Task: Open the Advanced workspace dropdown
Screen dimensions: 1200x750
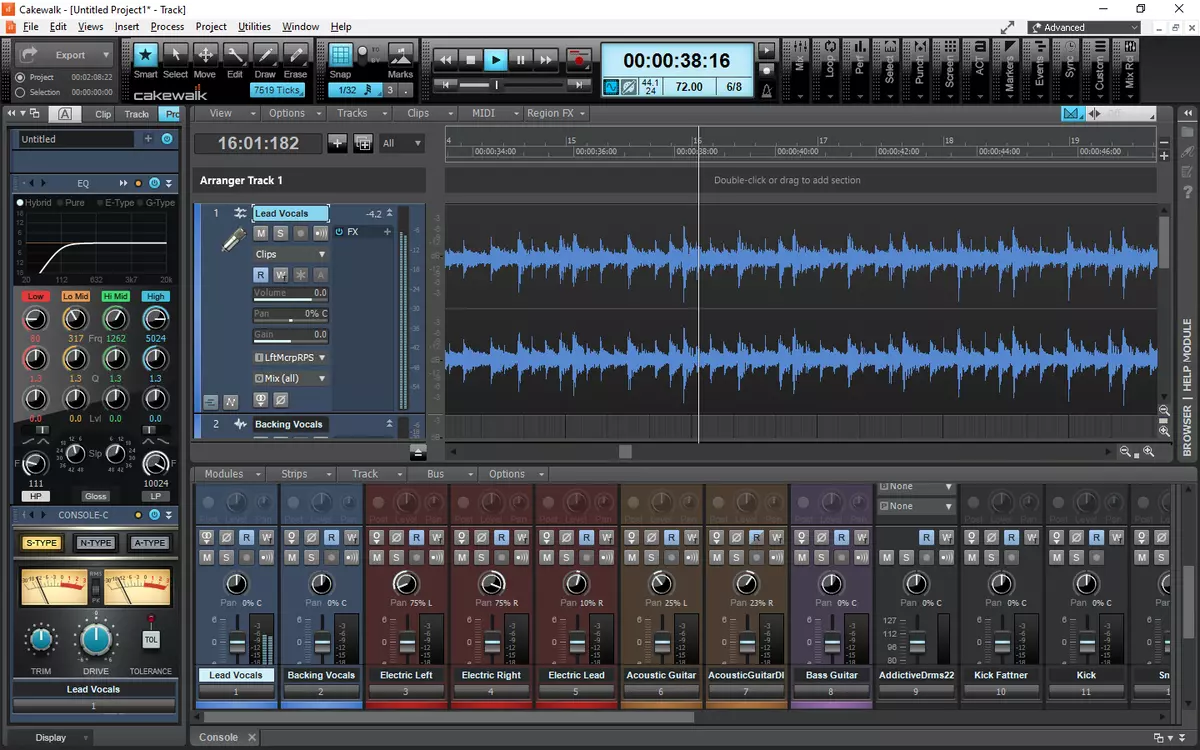Action: 1084,28
